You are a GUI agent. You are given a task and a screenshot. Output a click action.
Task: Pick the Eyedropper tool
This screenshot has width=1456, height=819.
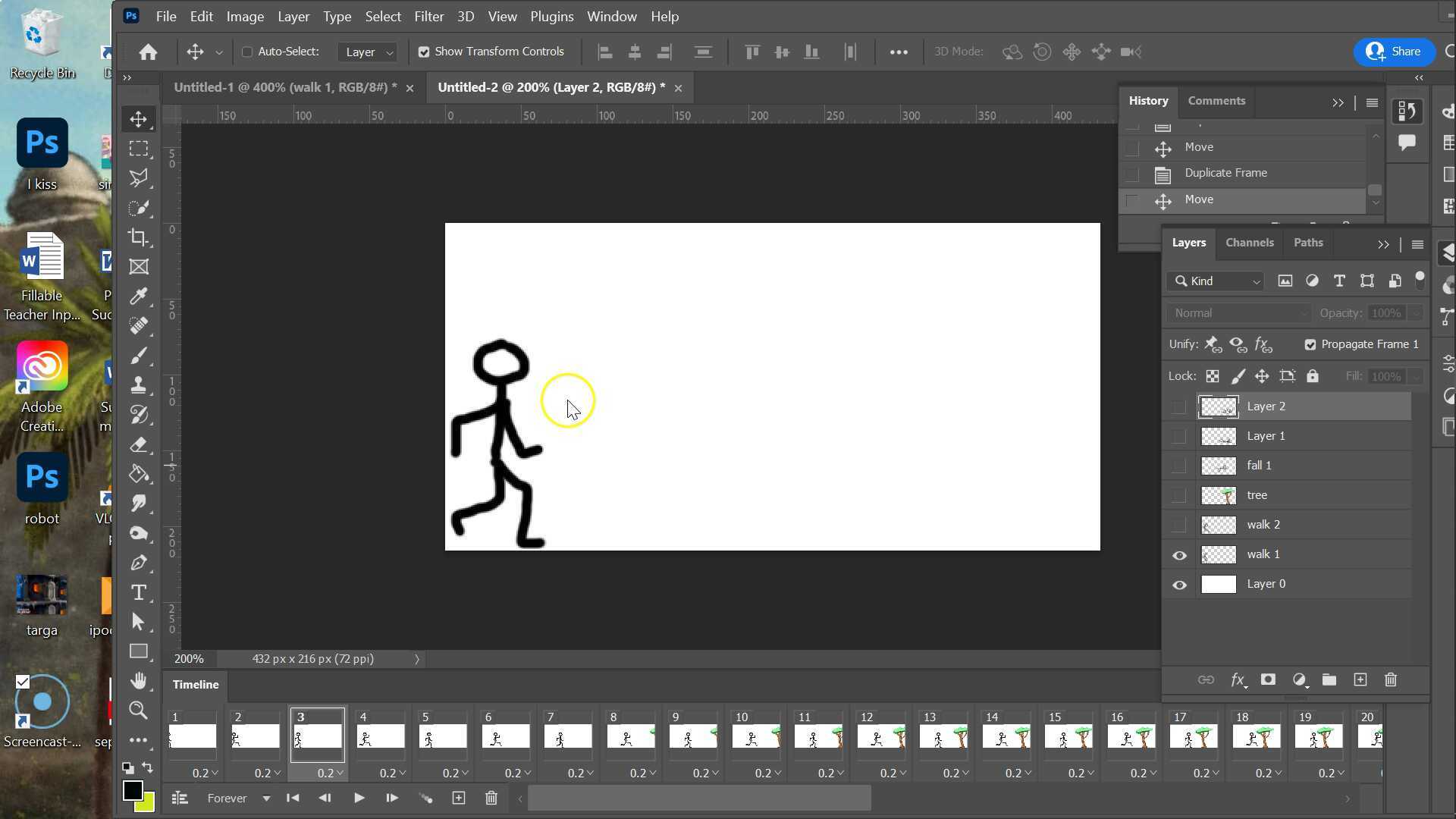coord(139,297)
